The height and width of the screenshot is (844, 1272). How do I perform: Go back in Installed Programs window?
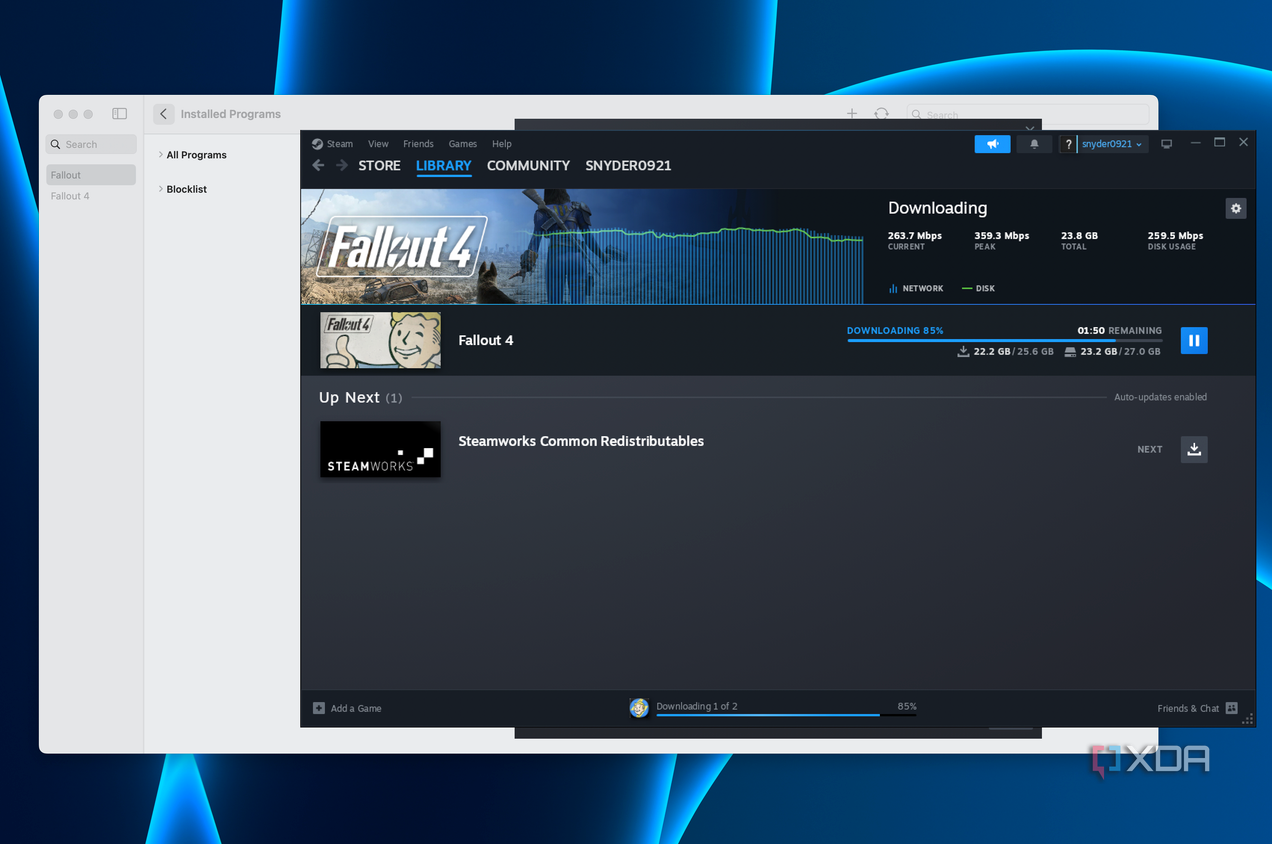164,114
